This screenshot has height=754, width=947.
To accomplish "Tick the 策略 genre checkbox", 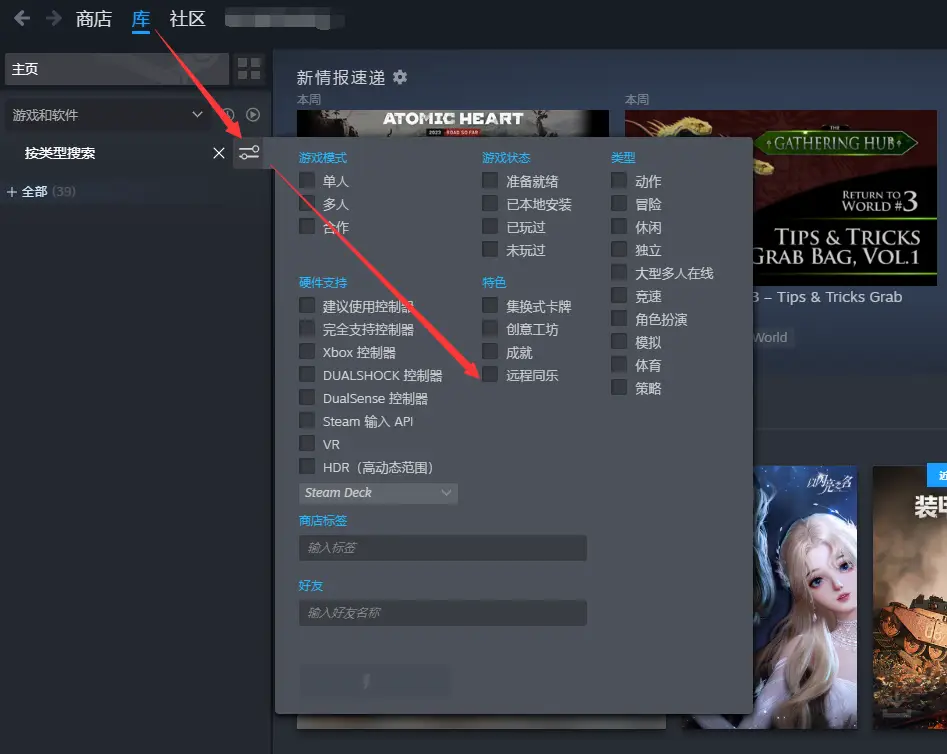I will (x=618, y=387).
